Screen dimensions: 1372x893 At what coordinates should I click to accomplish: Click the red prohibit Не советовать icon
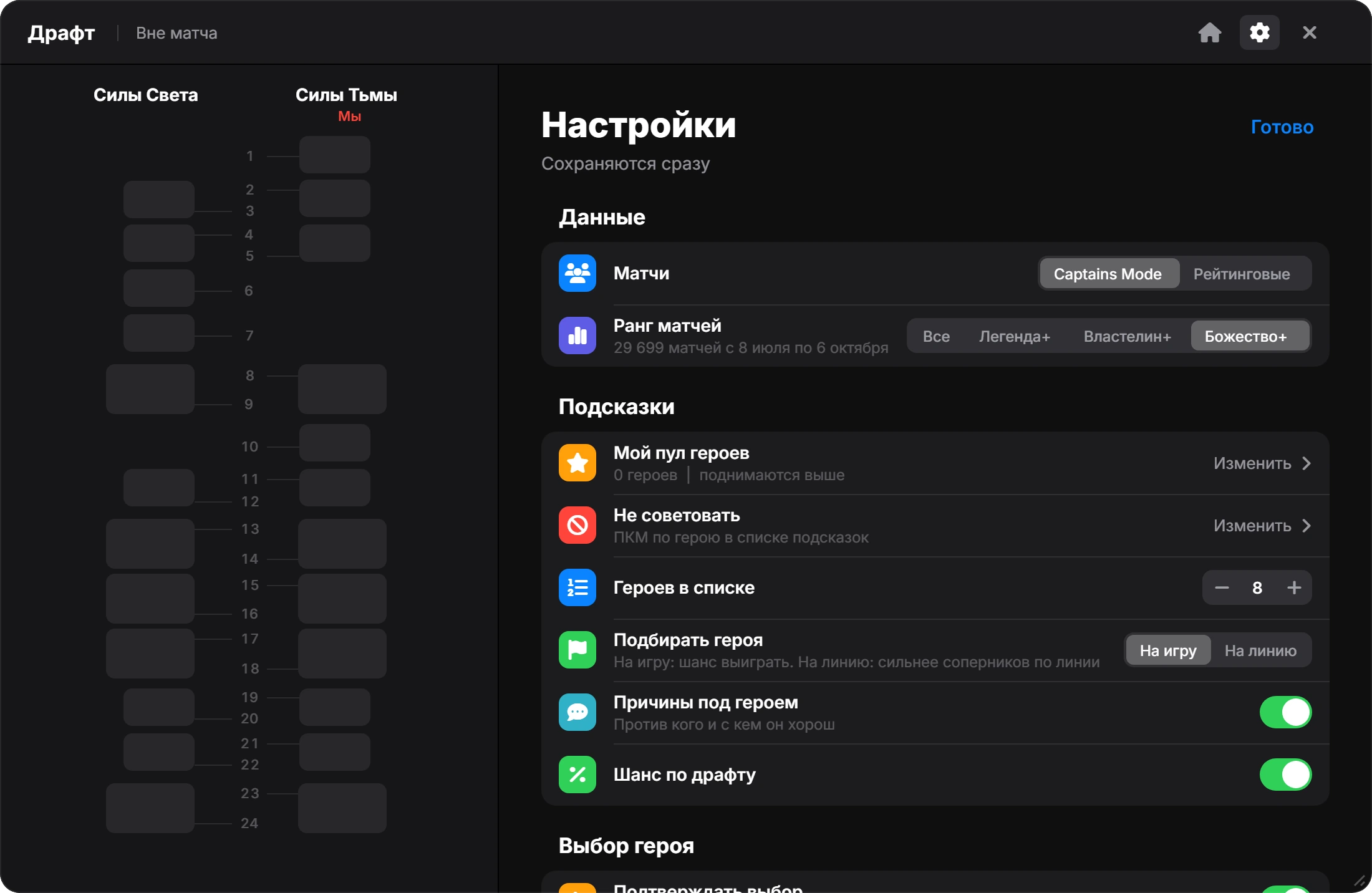pos(577,525)
